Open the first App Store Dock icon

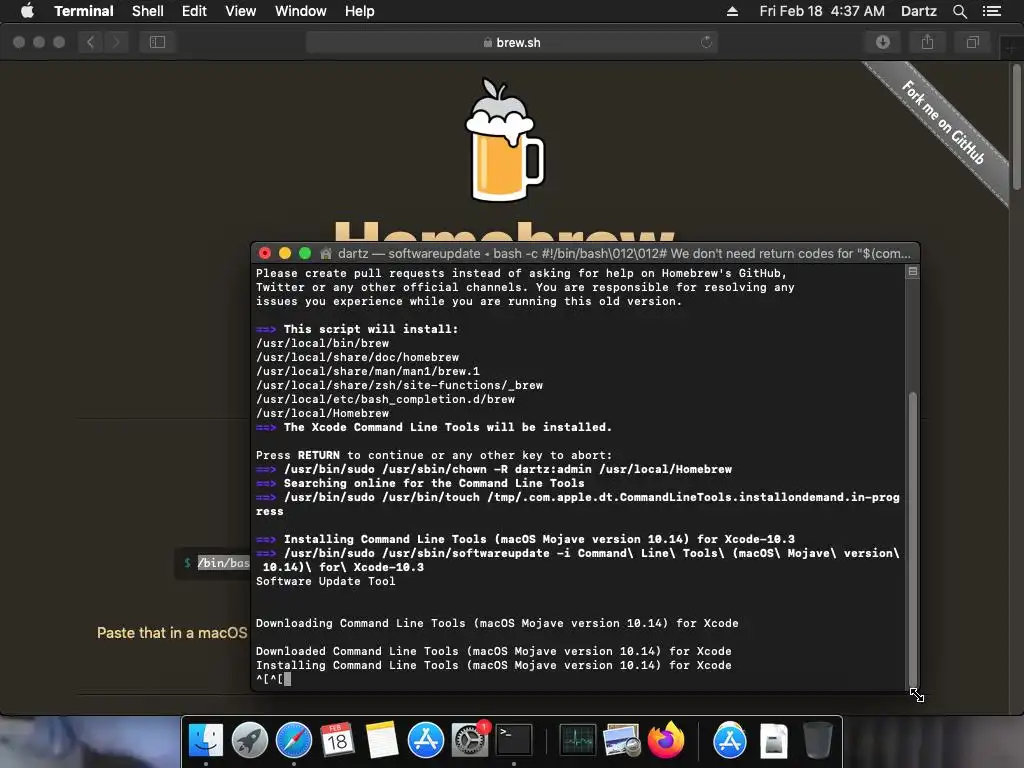click(x=426, y=741)
